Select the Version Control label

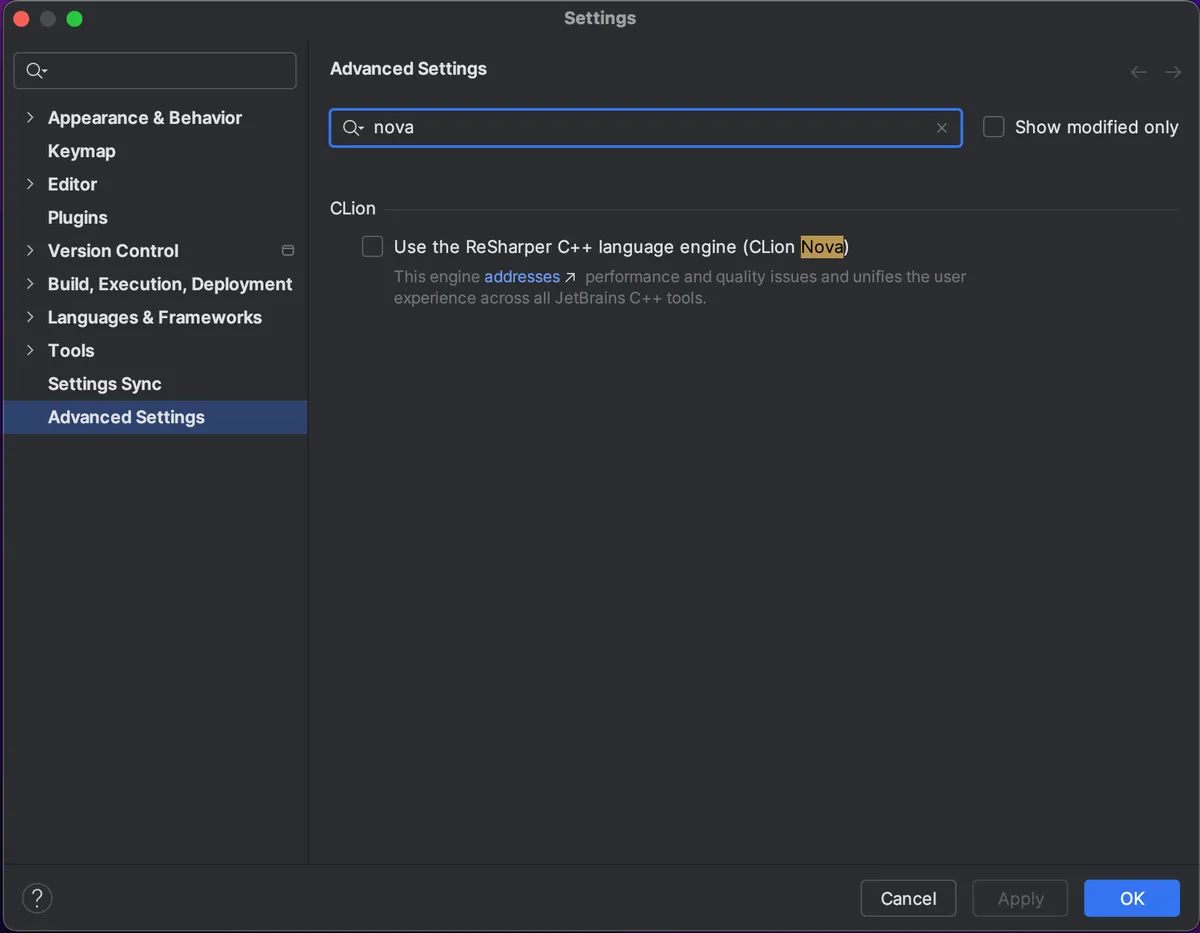click(x=113, y=250)
